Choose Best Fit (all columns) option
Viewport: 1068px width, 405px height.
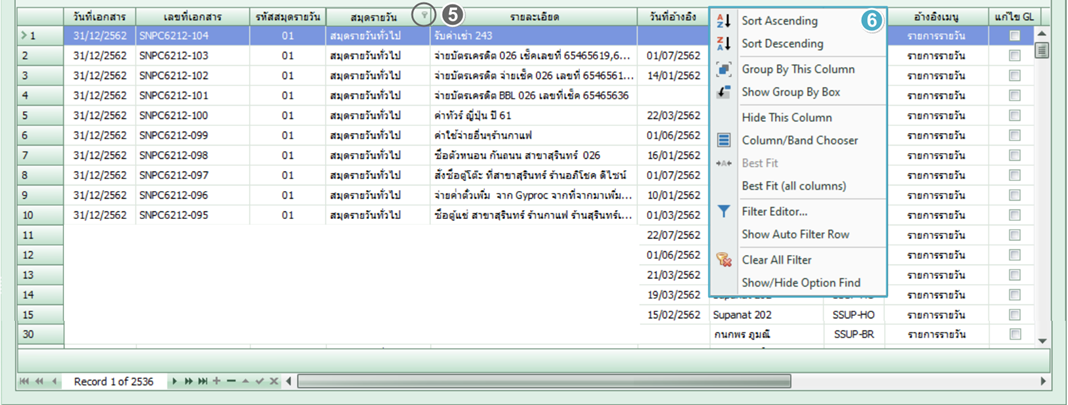coord(793,186)
